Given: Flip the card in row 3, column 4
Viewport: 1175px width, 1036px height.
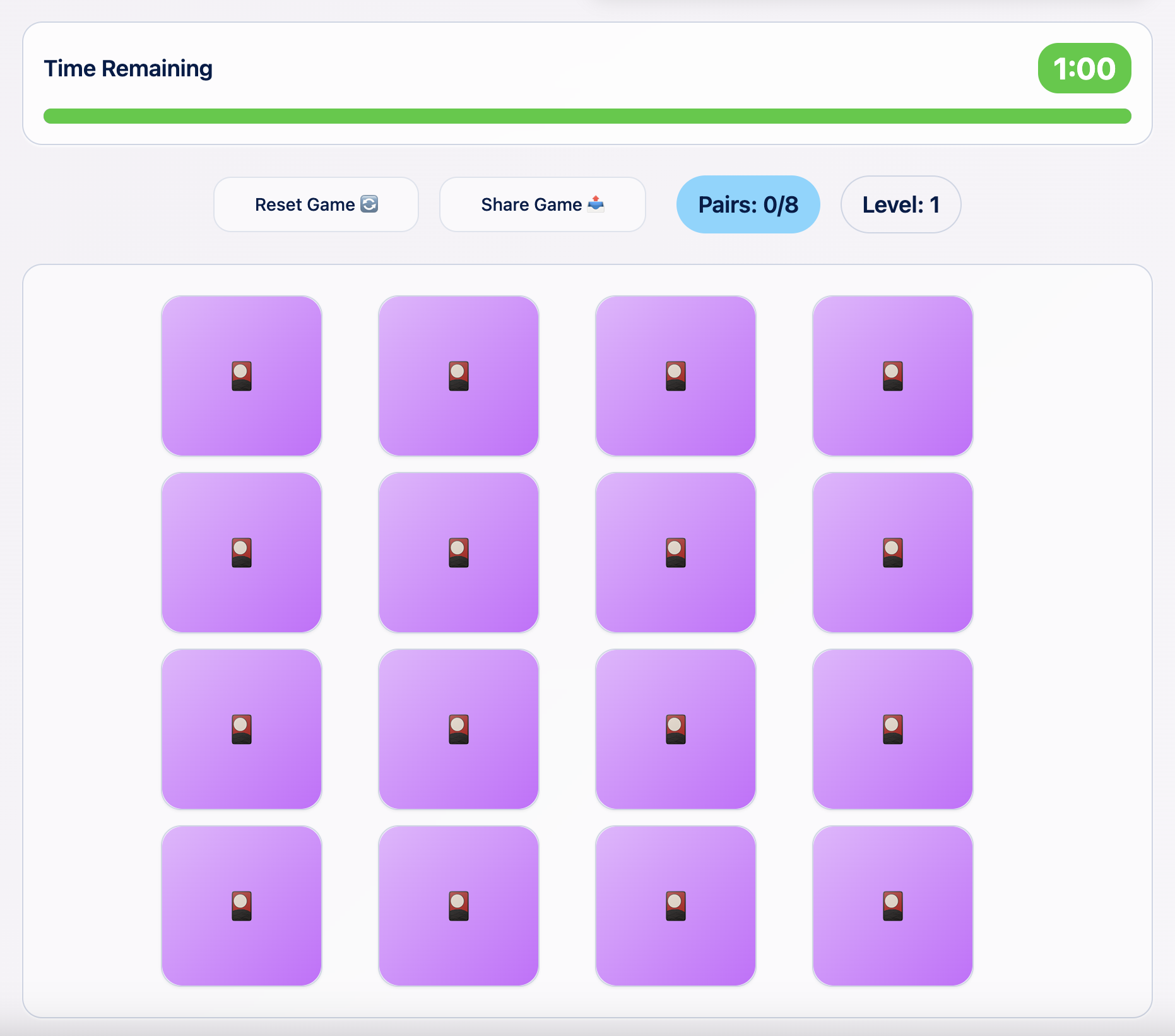Looking at the screenshot, I should point(893,729).
